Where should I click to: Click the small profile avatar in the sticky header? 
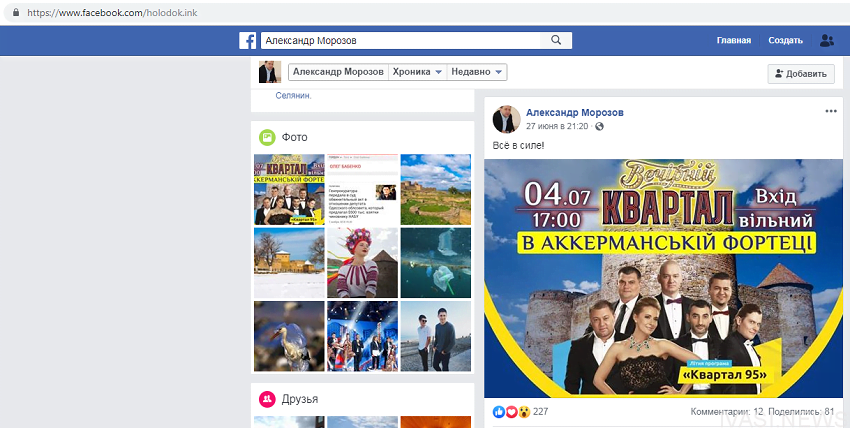pos(269,72)
